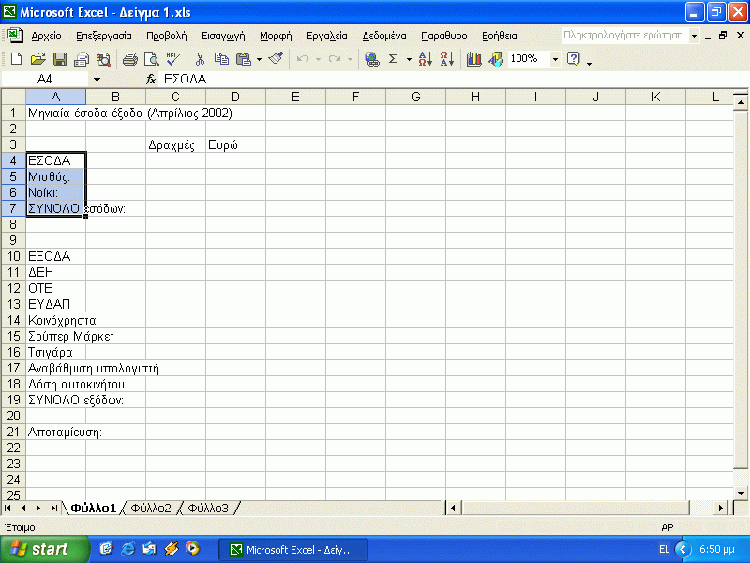Cut selection with the scissors icon
750x563 pixels.
pyautogui.click(x=199, y=59)
